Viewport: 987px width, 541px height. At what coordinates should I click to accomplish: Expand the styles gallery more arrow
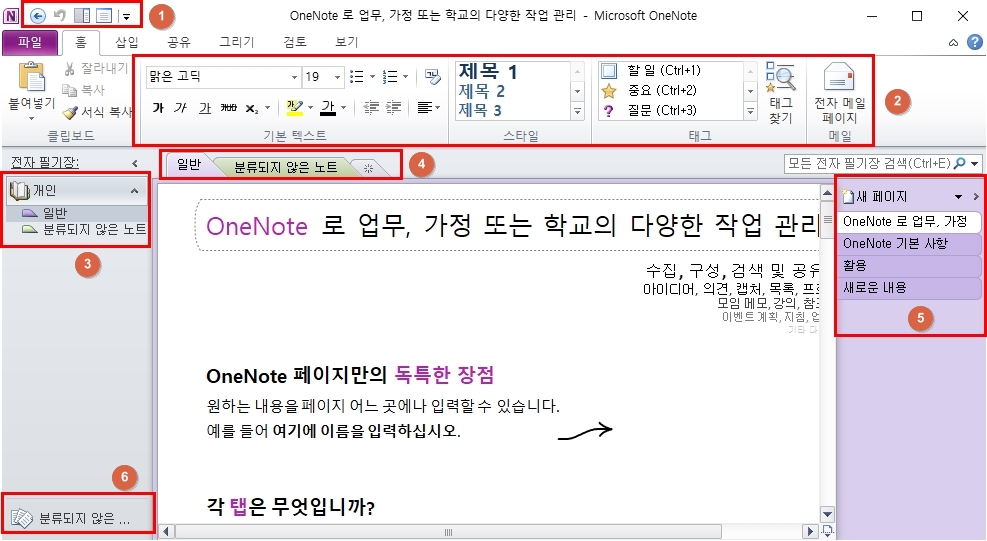pyautogui.click(x=577, y=112)
